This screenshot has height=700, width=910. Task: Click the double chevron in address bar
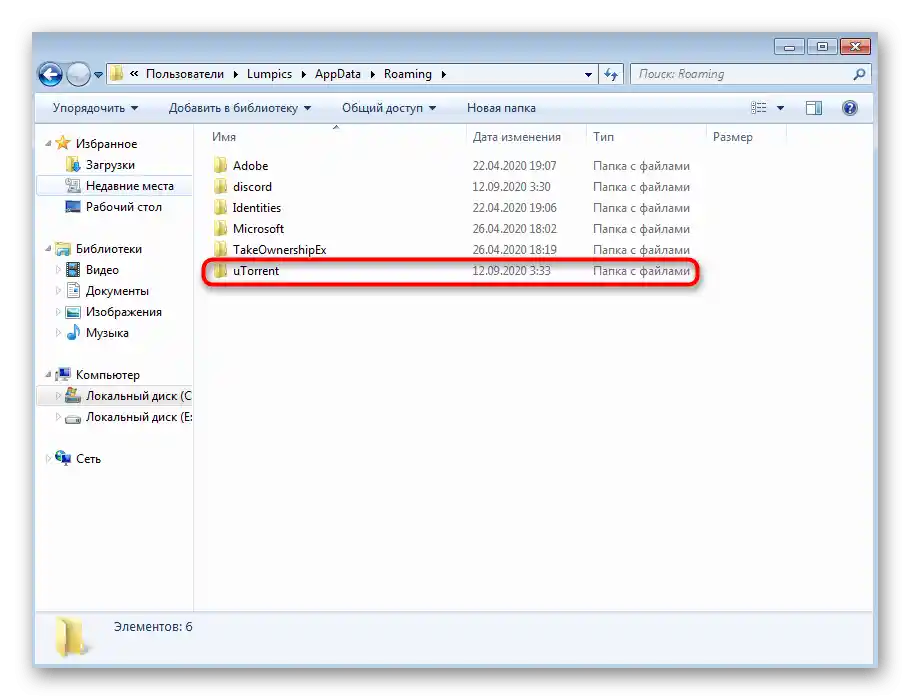(x=134, y=74)
